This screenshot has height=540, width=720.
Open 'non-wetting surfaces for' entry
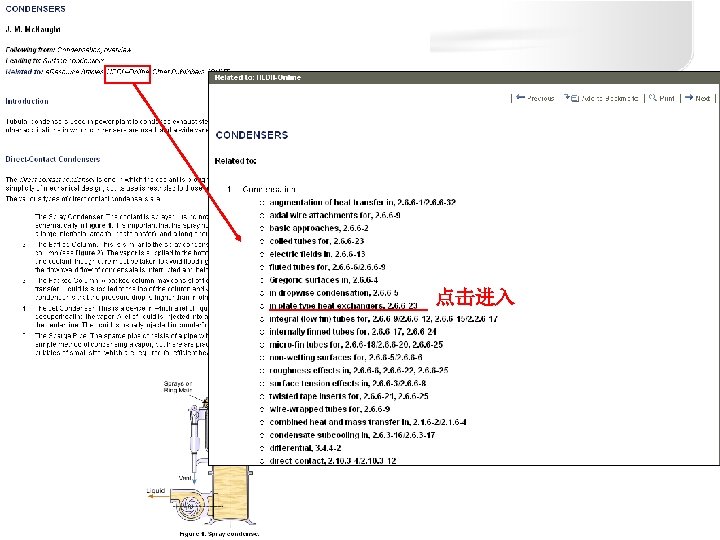pos(346,357)
